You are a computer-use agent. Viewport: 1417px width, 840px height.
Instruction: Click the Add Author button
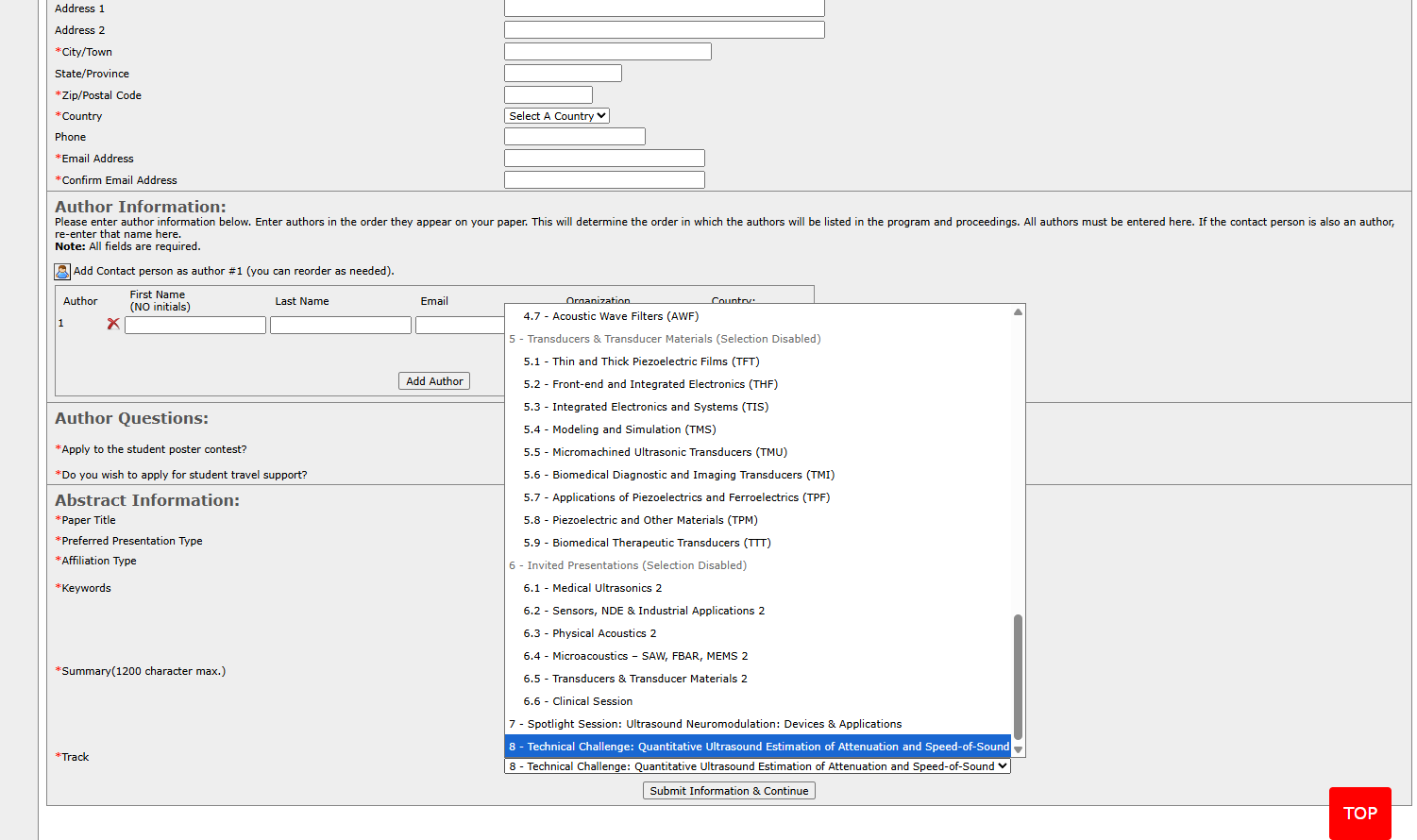[434, 381]
